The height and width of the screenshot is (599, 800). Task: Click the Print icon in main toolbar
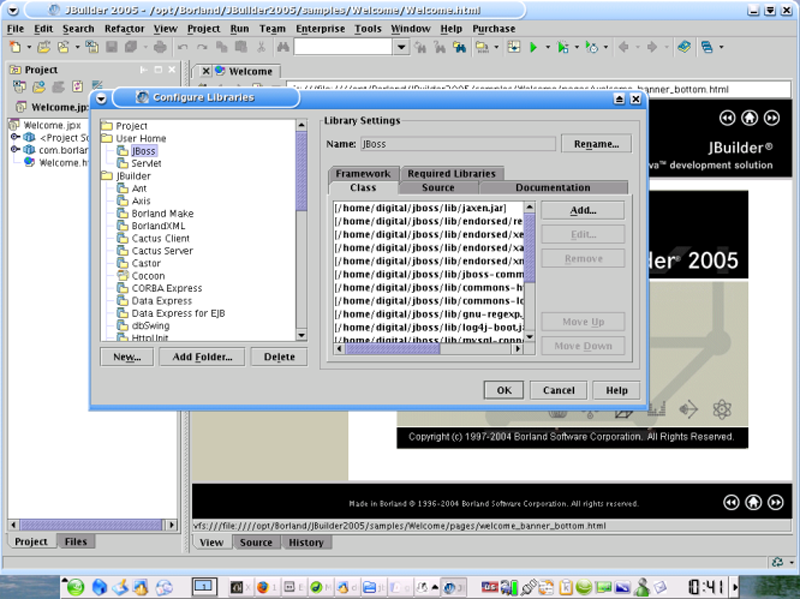160,47
